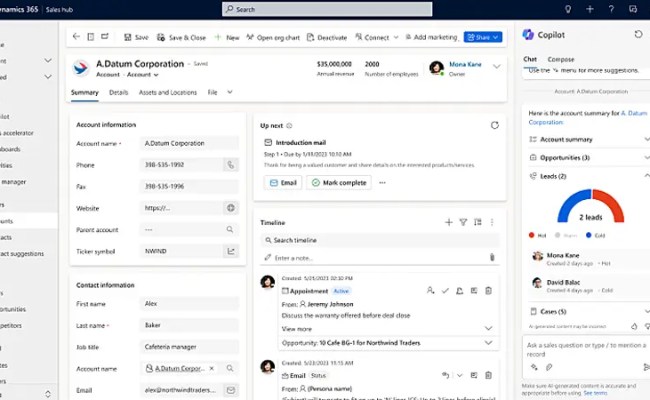
Task: Expand the Opportunity 10 Cafe BG-1 row
Action: tap(488, 343)
